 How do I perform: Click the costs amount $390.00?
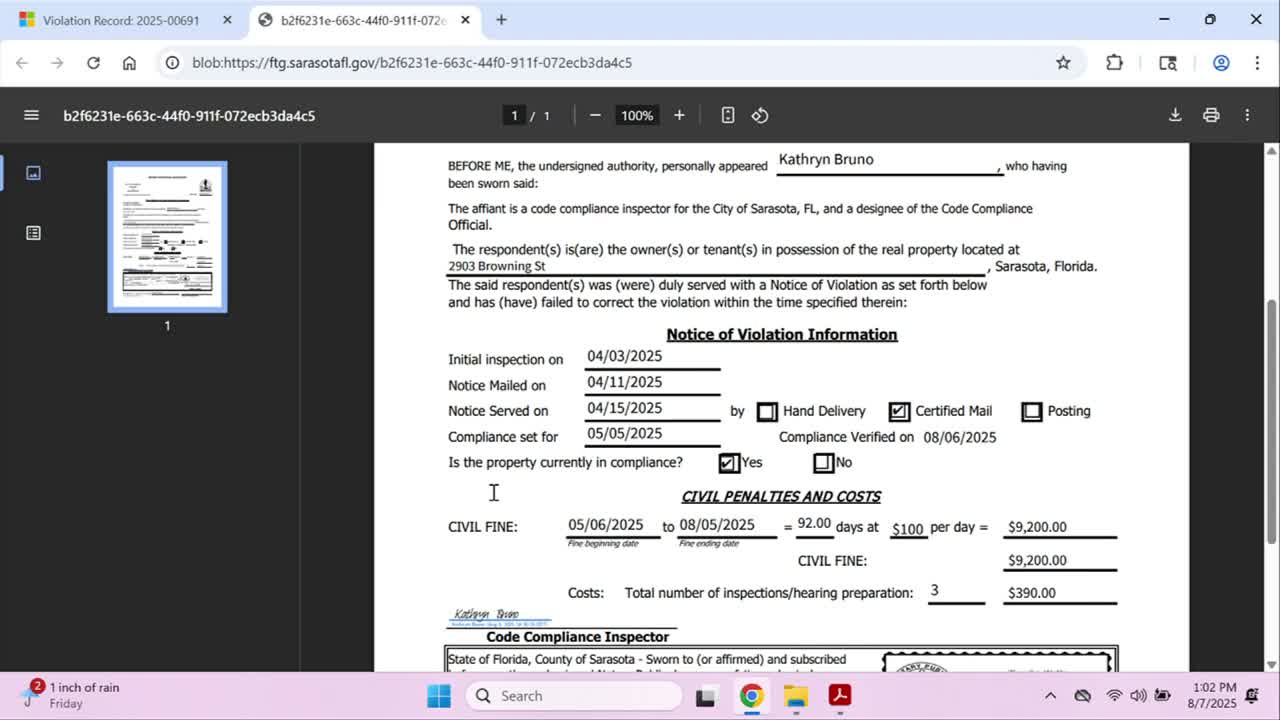pos(1032,593)
